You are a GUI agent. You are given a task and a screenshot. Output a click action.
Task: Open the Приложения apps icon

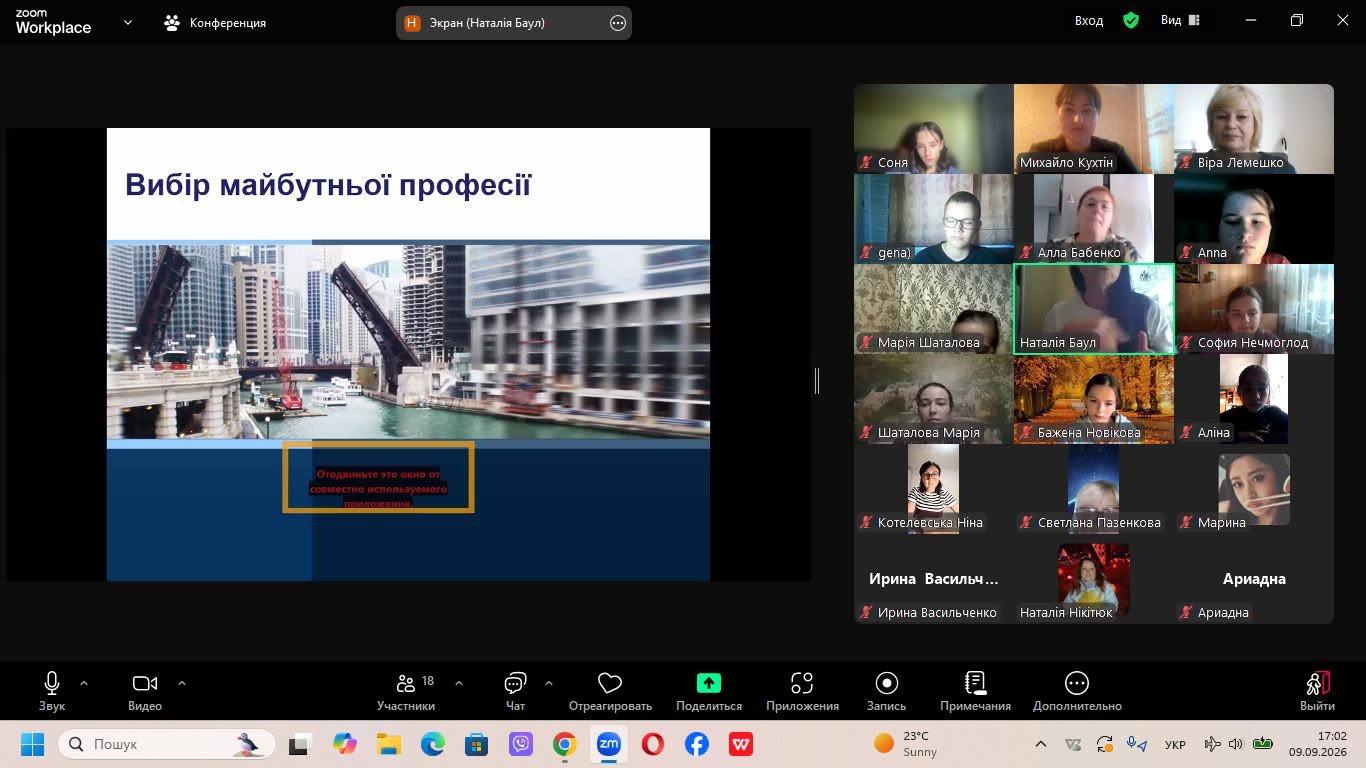[802, 683]
